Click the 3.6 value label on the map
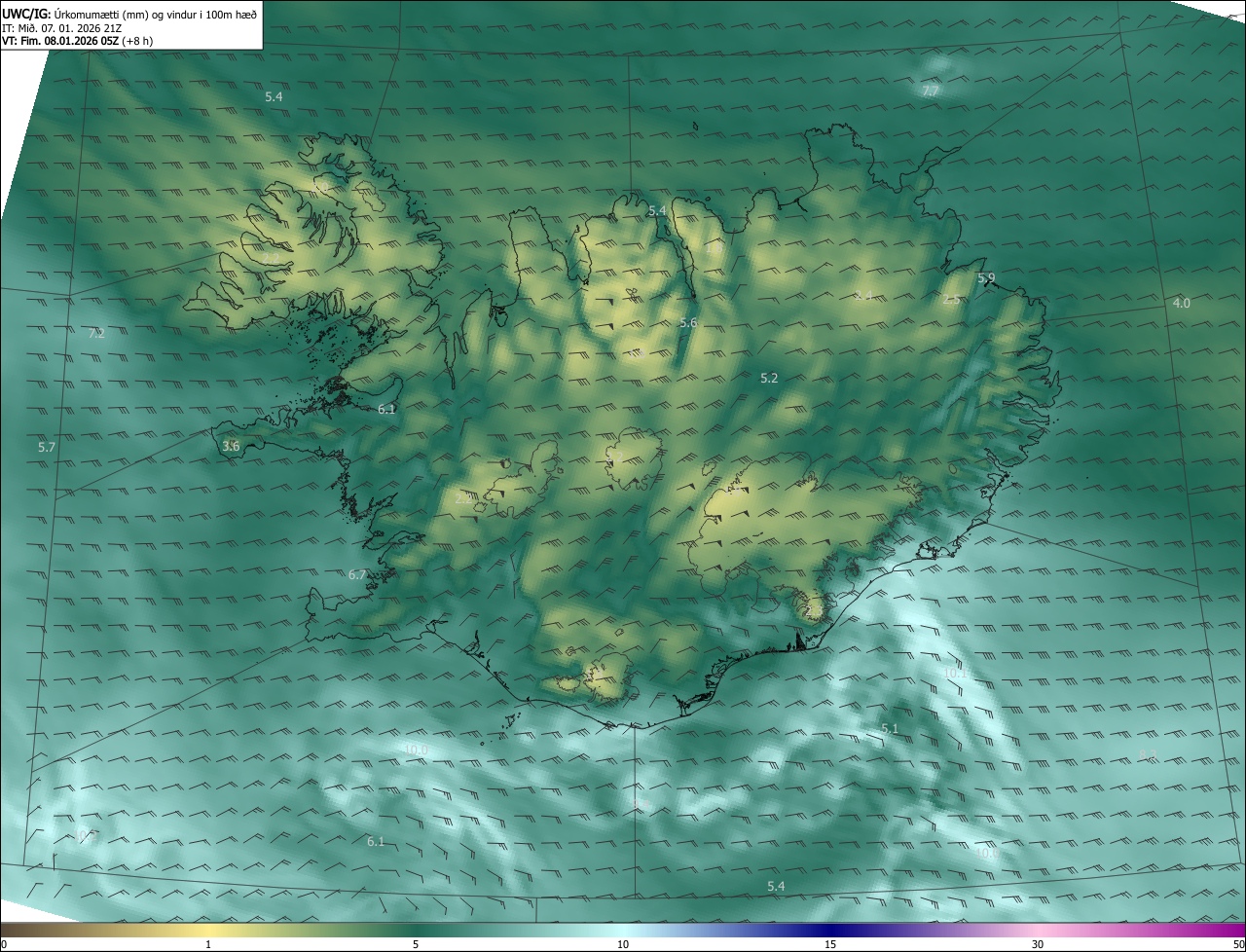 [x=231, y=447]
